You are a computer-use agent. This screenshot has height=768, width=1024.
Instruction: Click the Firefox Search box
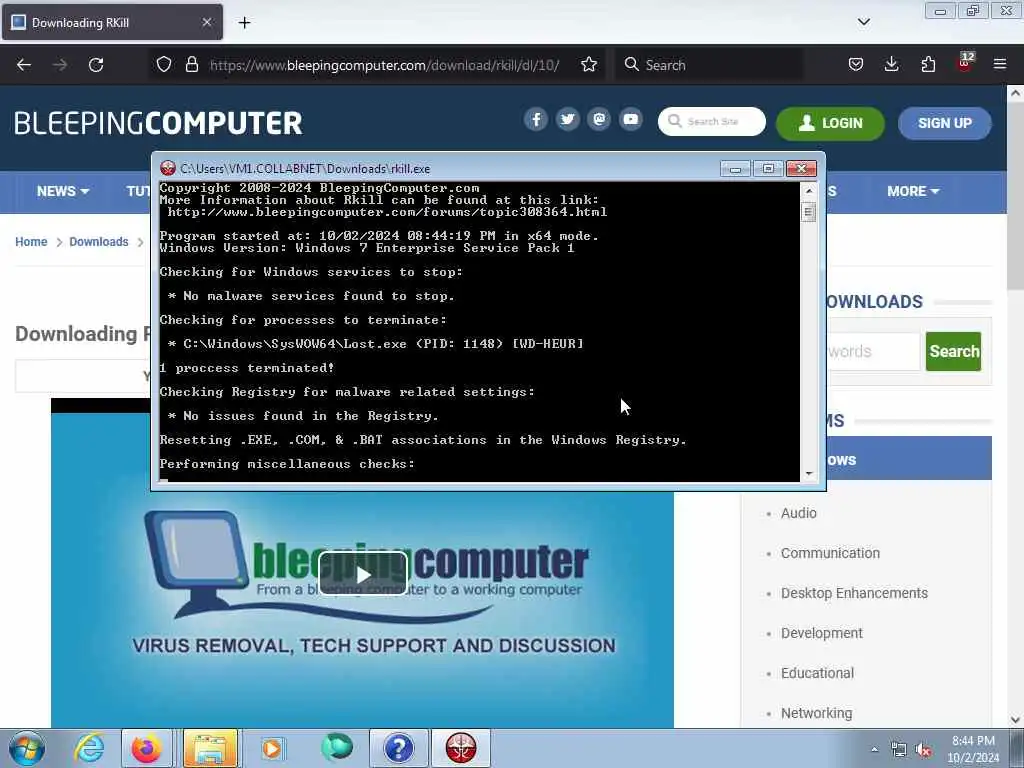tap(709, 65)
